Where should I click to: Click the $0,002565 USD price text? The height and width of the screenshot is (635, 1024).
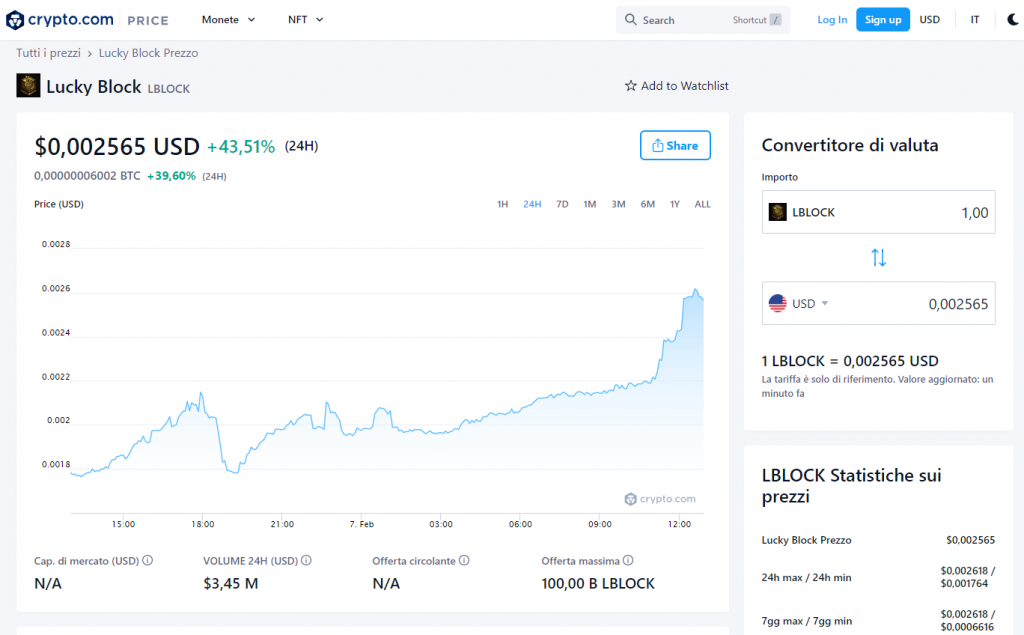[117, 146]
